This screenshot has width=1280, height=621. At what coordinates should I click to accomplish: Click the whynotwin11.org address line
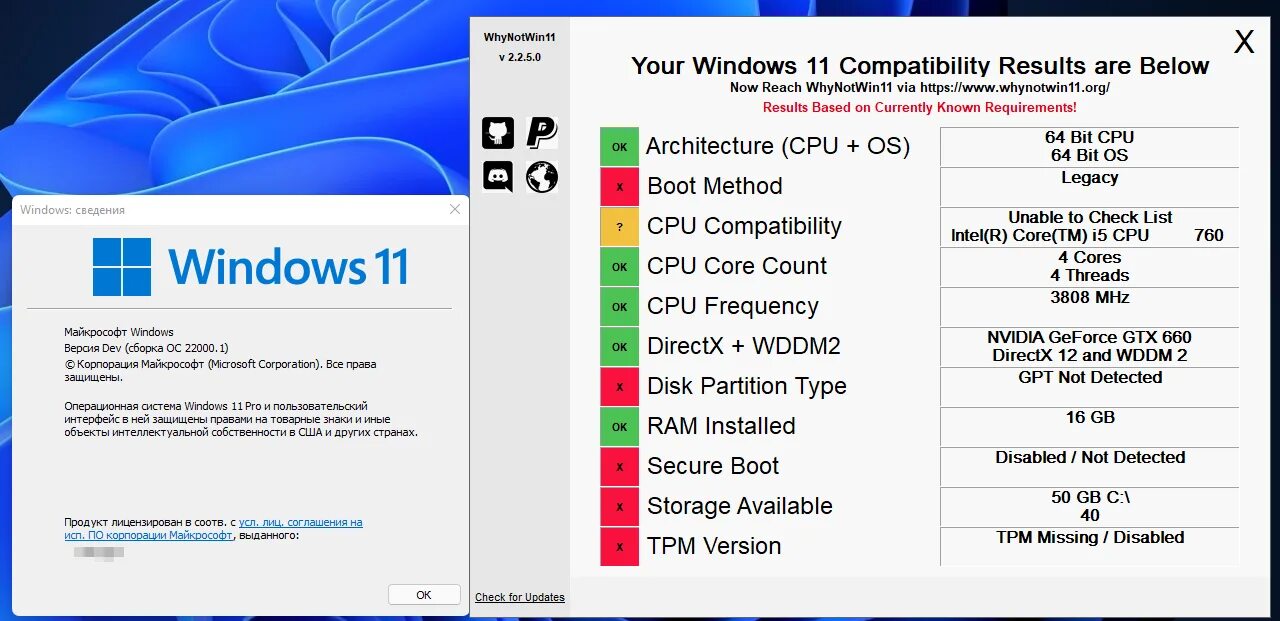point(920,87)
